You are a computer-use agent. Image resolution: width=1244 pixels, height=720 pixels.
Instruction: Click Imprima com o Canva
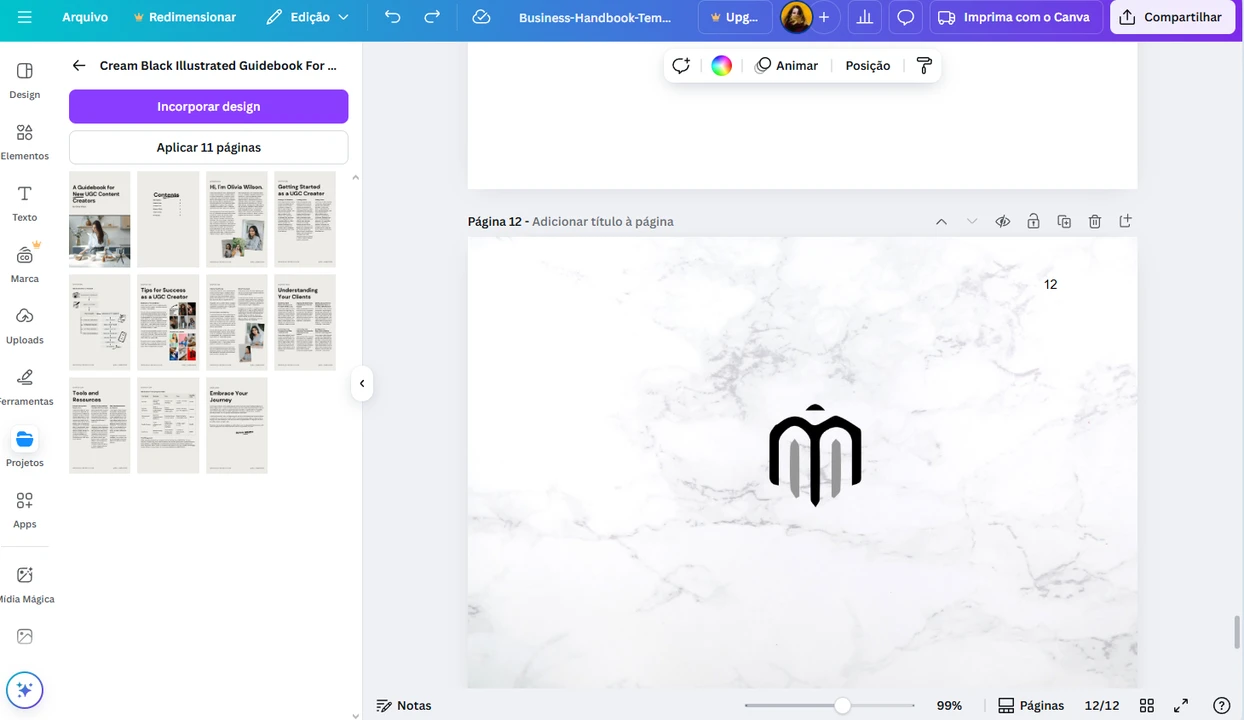1017,17
